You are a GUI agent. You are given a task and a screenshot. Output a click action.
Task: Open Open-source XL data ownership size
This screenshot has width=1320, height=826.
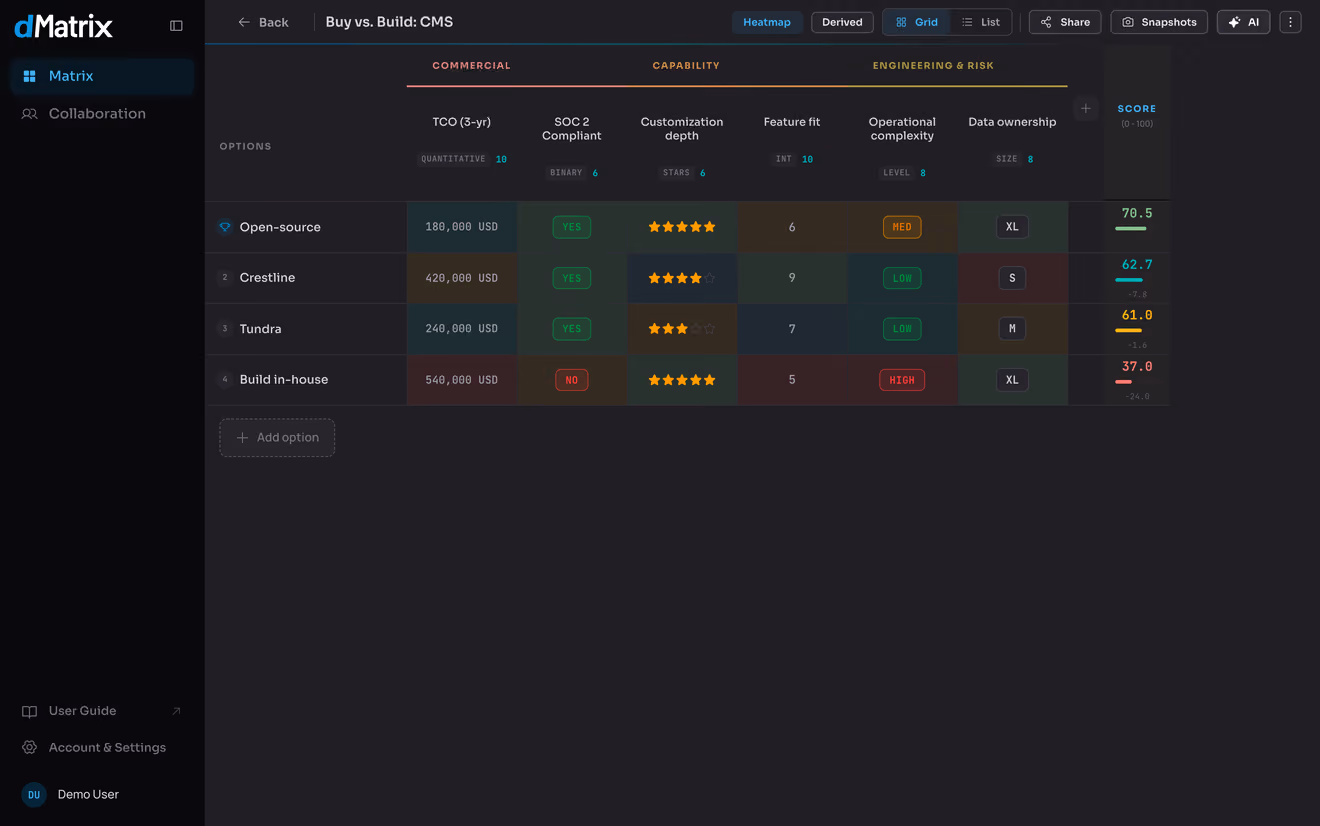coord(1012,227)
